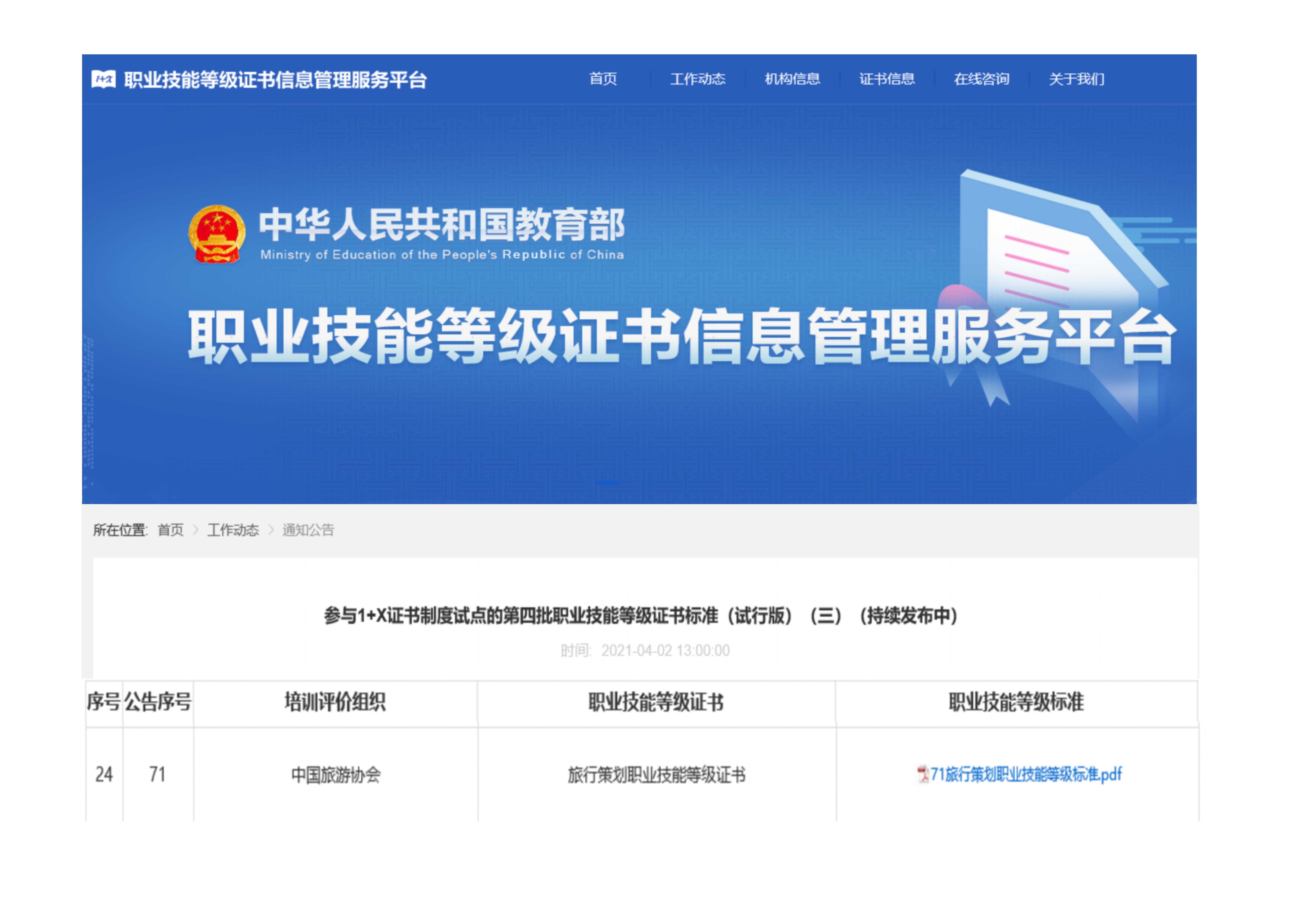Click the 所在位置 label in the breadcrumb
The height and width of the screenshot is (924, 1307).
click(120, 530)
